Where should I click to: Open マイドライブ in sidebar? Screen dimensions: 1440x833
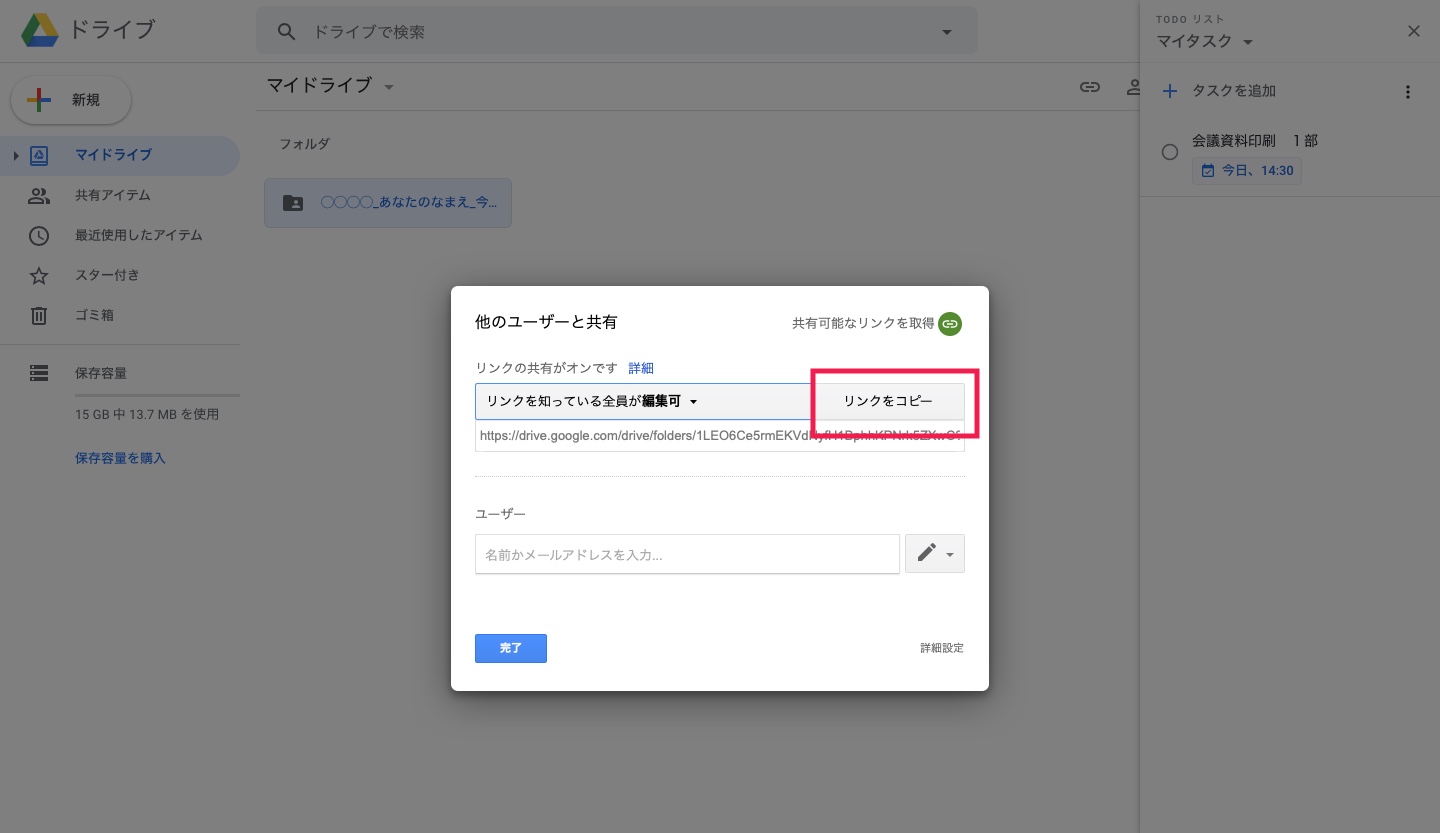coord(119,155)
